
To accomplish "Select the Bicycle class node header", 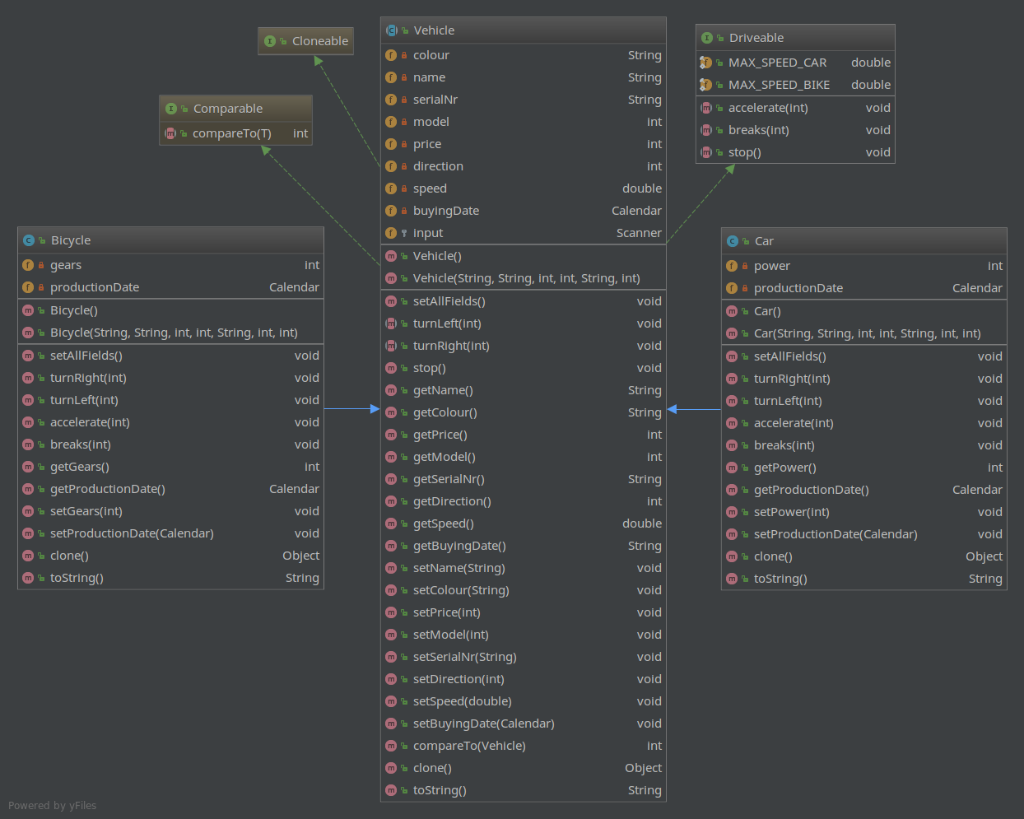I will coord(170,240).
